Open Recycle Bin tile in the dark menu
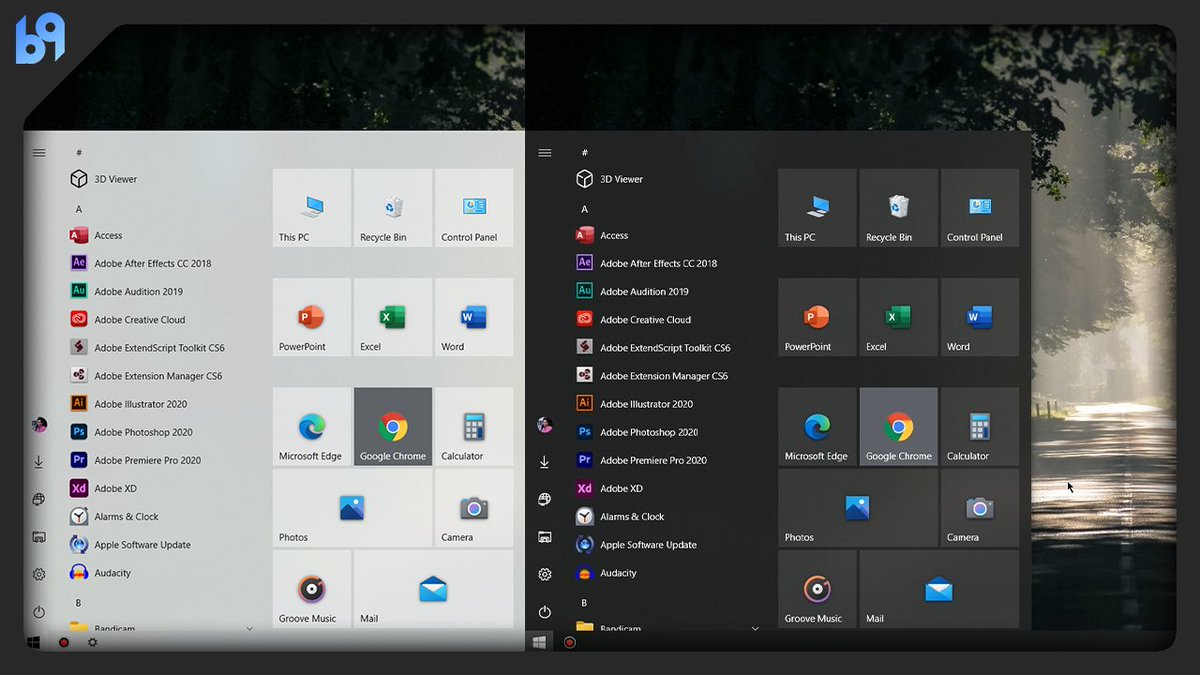 [x=899, y=208]
